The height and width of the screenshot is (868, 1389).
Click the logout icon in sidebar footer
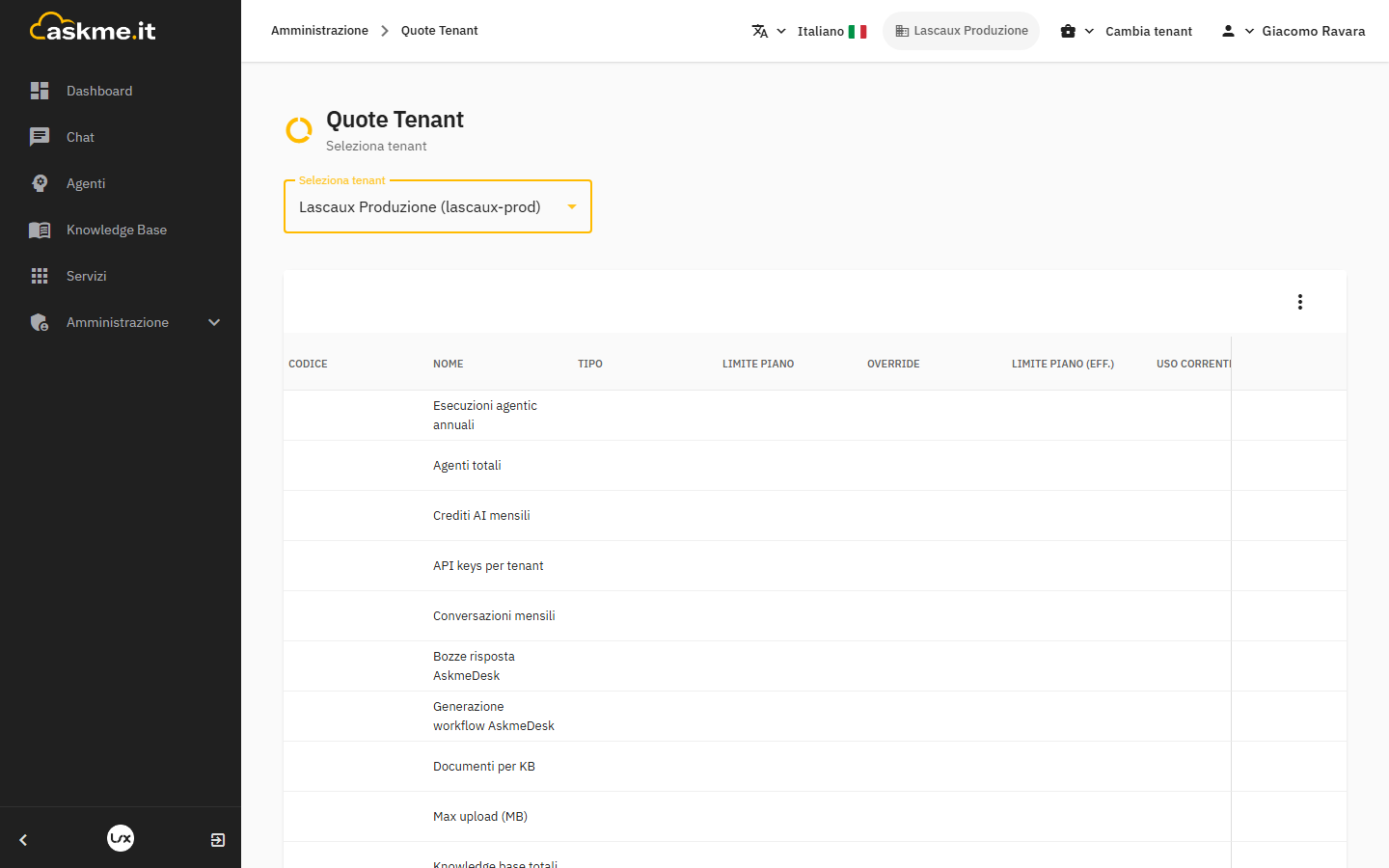218,840
